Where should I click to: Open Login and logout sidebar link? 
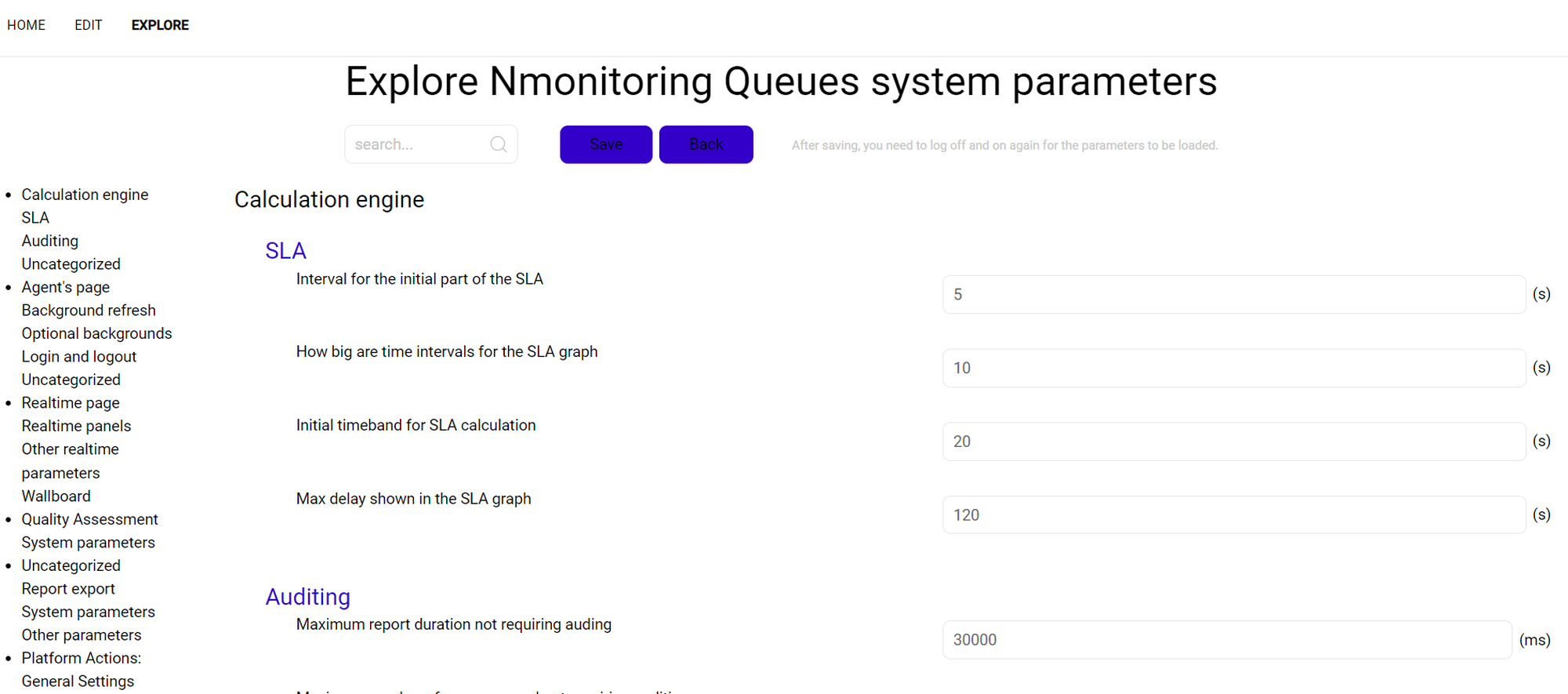click(78, 357)
